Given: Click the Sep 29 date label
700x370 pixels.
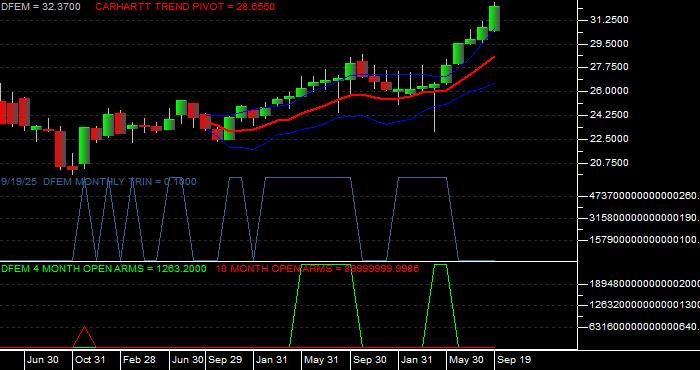Looking at the screenshot, I should point(225,360).
